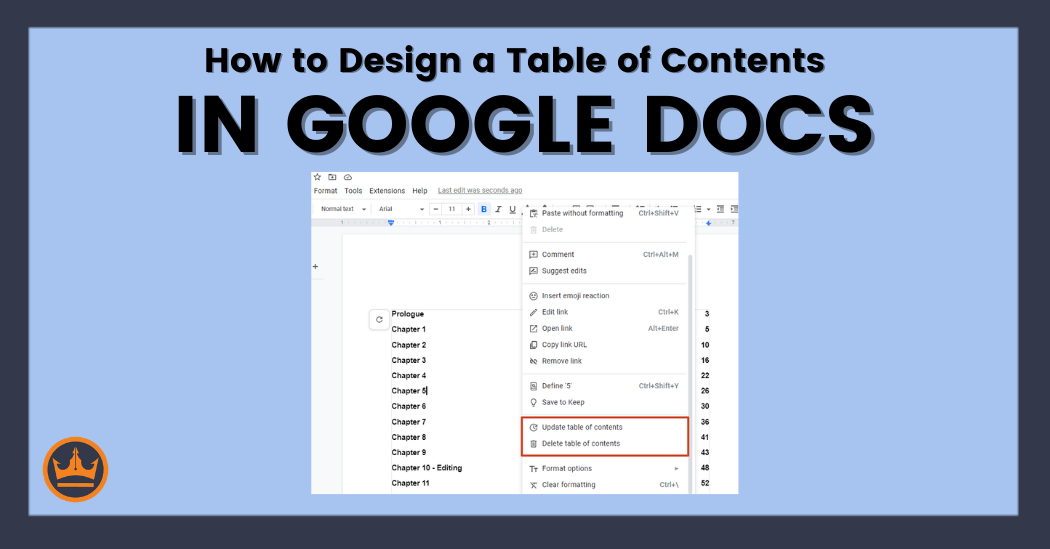Viewport: 1050px width, 549px height.
Task: Expand Format options submenu
Action: pyautogui.click(x=603, y=468)
